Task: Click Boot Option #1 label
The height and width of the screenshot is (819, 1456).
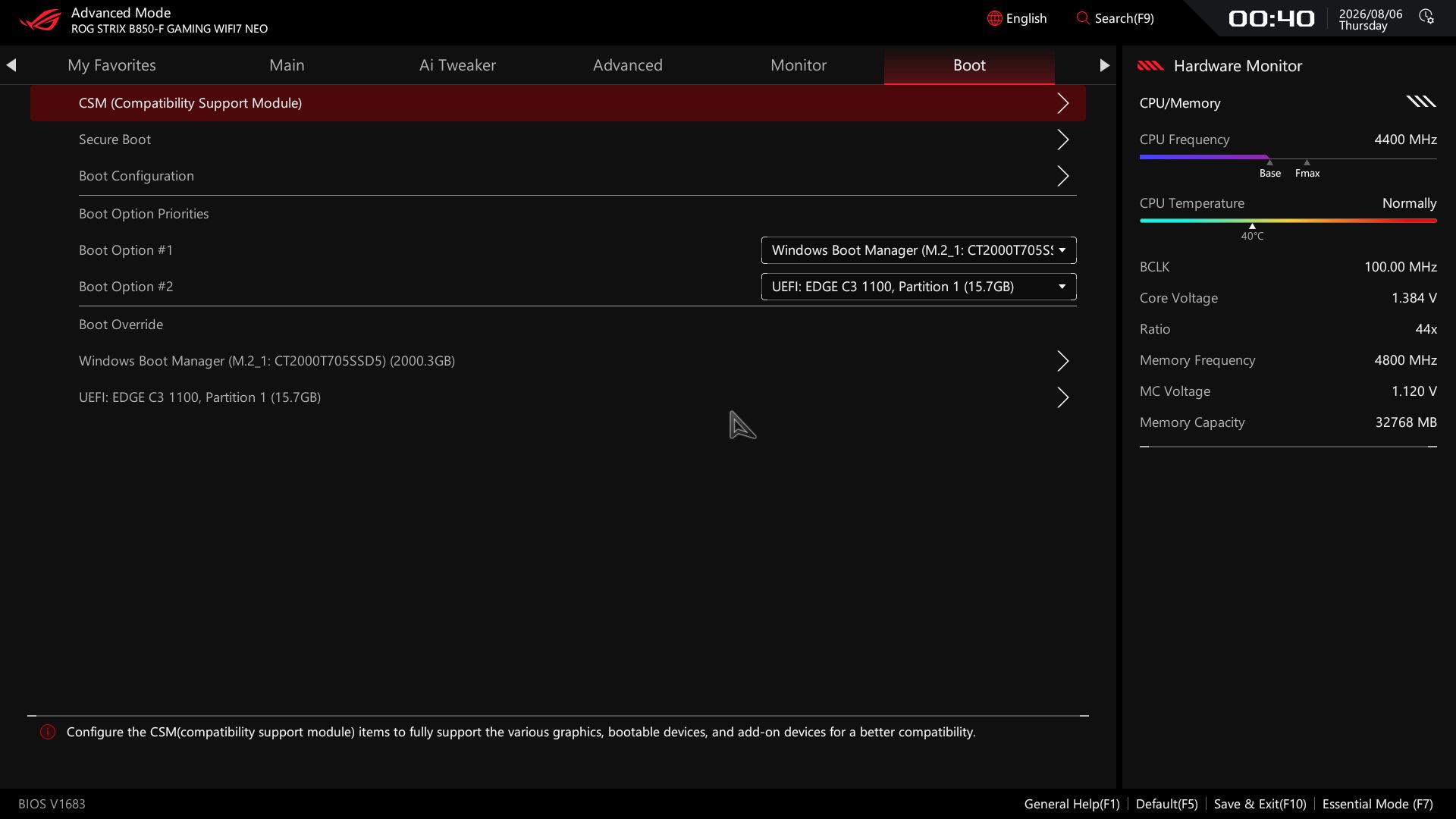Action: pos(126,250)
